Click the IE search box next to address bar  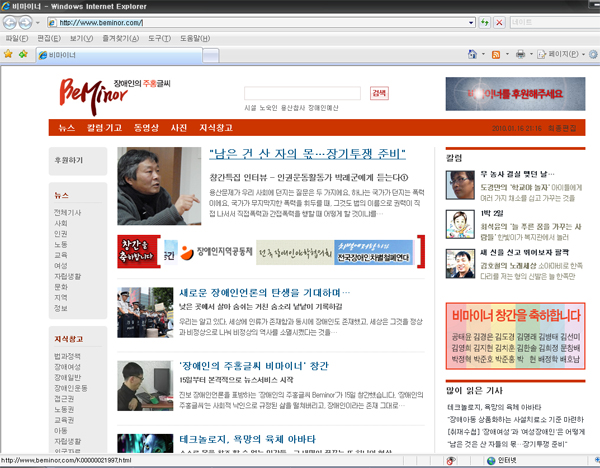555,22
